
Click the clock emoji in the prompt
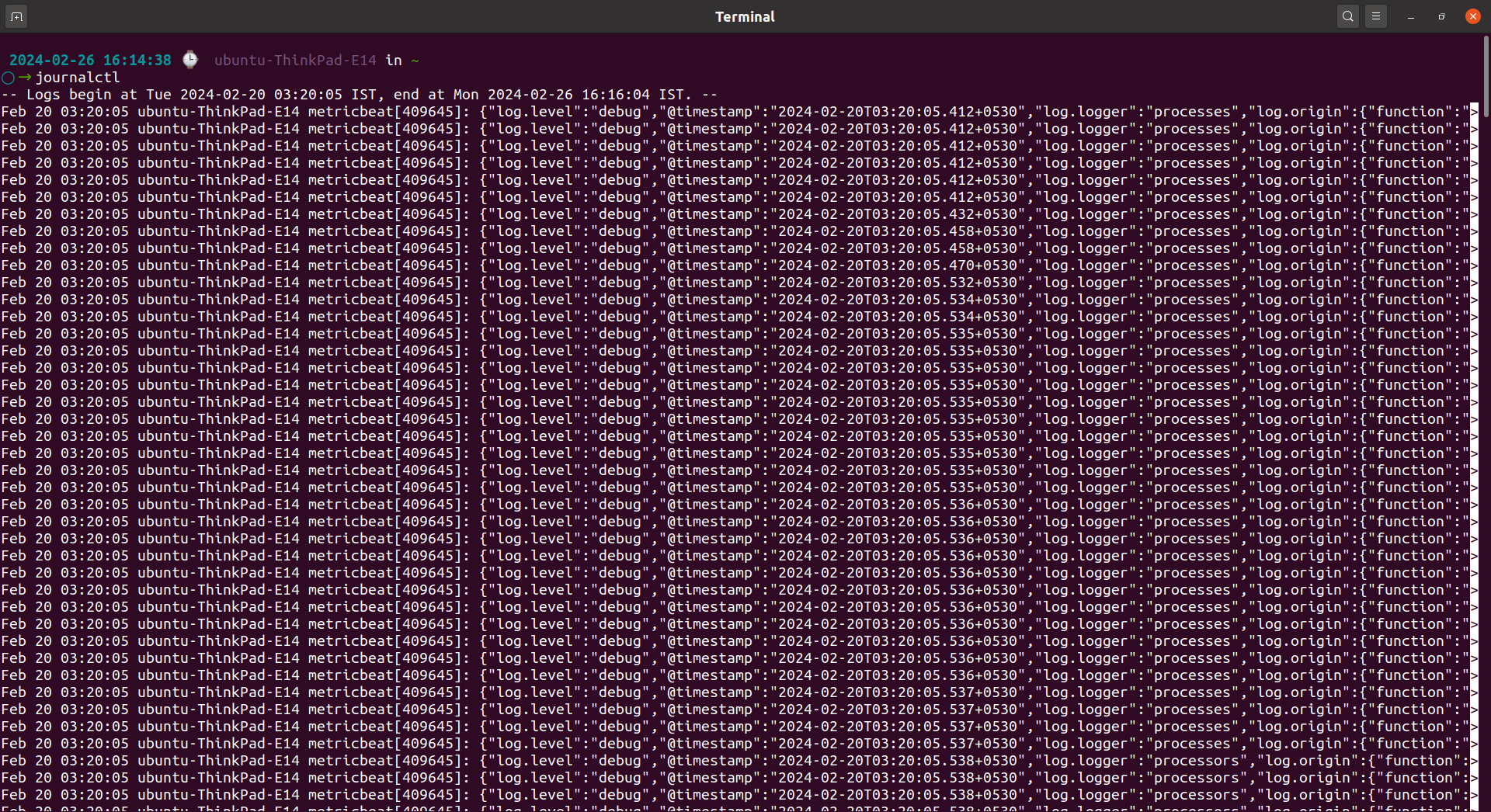pyautogui.click(x=190, y=60)
